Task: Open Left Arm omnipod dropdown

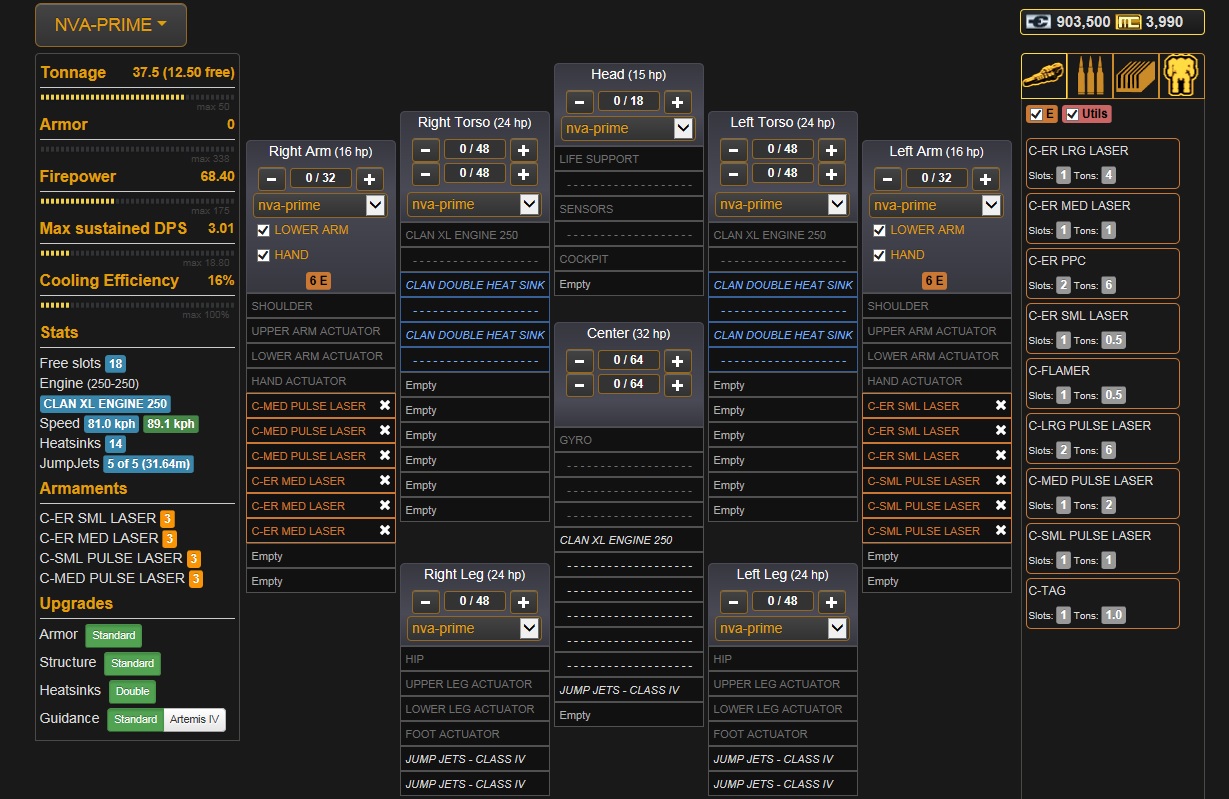Action: tap(936, 205)
